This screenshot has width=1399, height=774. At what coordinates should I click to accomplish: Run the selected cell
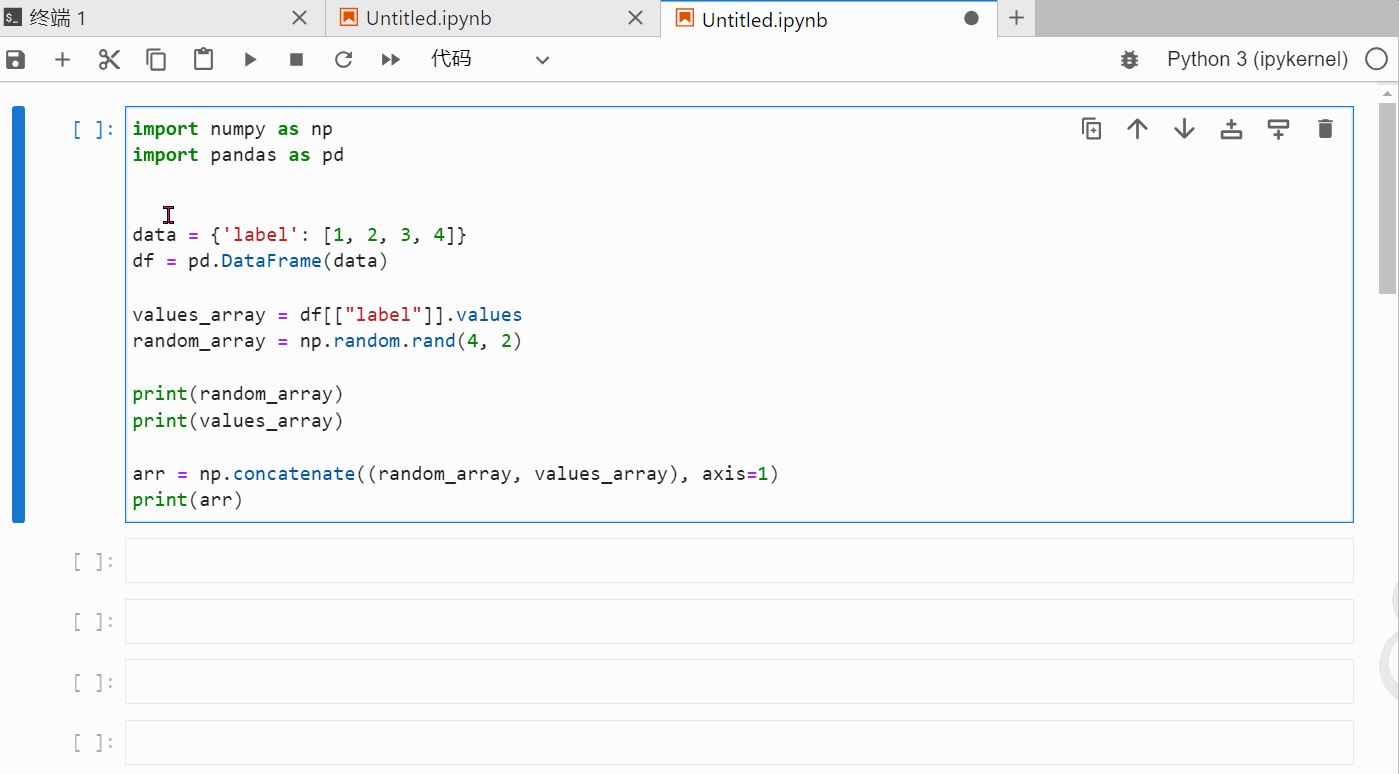tap(250, 60)
